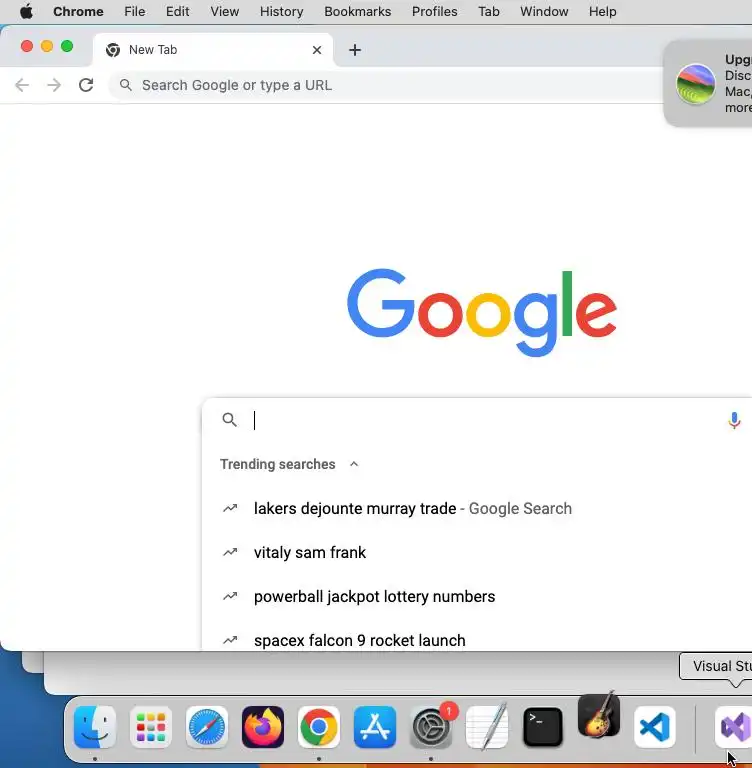Viewport: 752px width, 768px height.
Task: Open the Apple menu
Action: [x=26, y=11]
